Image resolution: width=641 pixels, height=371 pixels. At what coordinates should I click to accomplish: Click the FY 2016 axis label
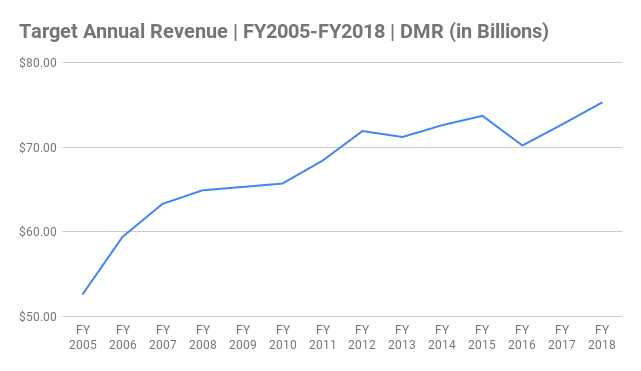click(x=522, y=337)
